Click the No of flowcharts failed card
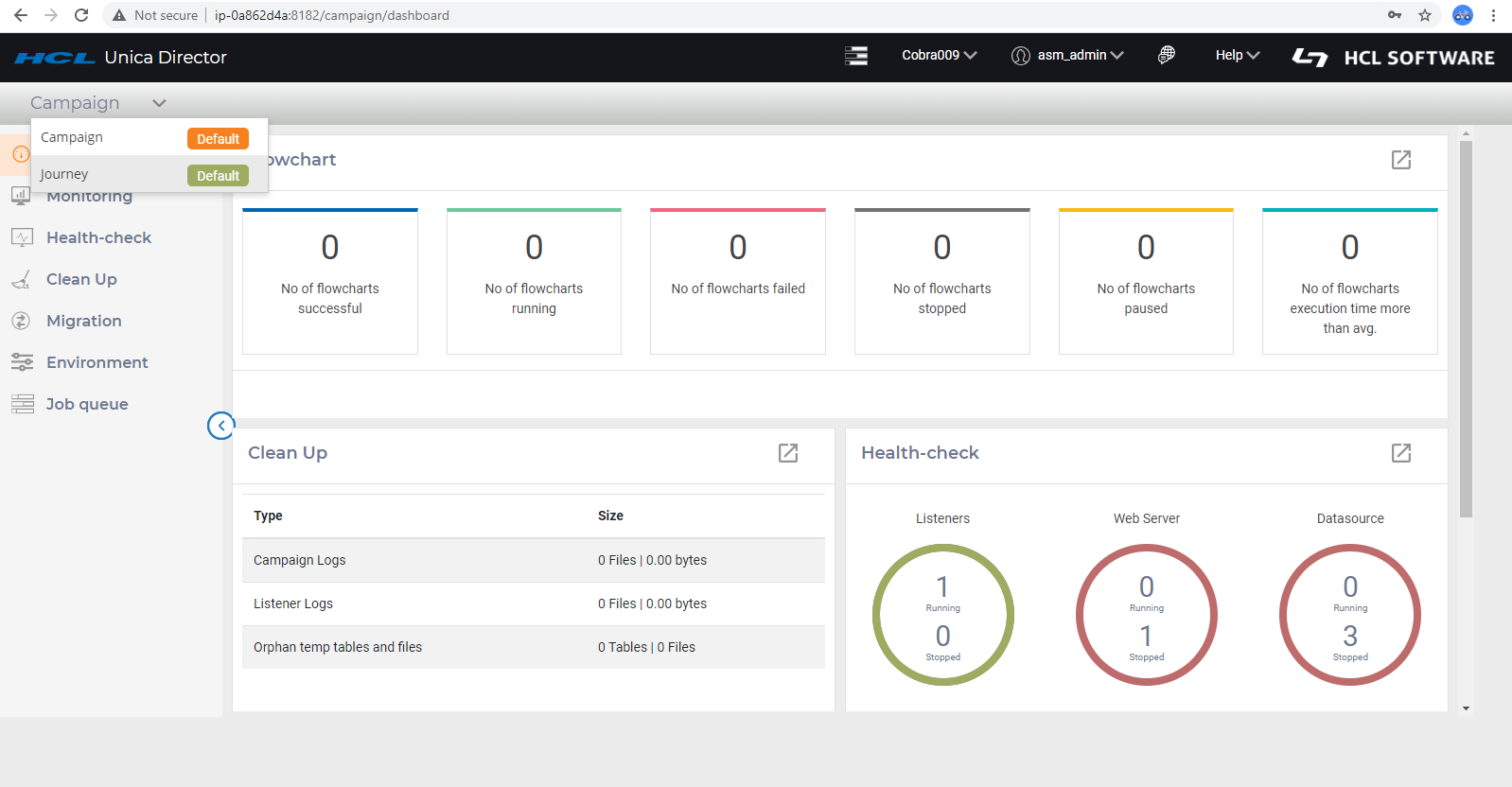The width and height of the screenshot is (1512, 787). (737, 281)
